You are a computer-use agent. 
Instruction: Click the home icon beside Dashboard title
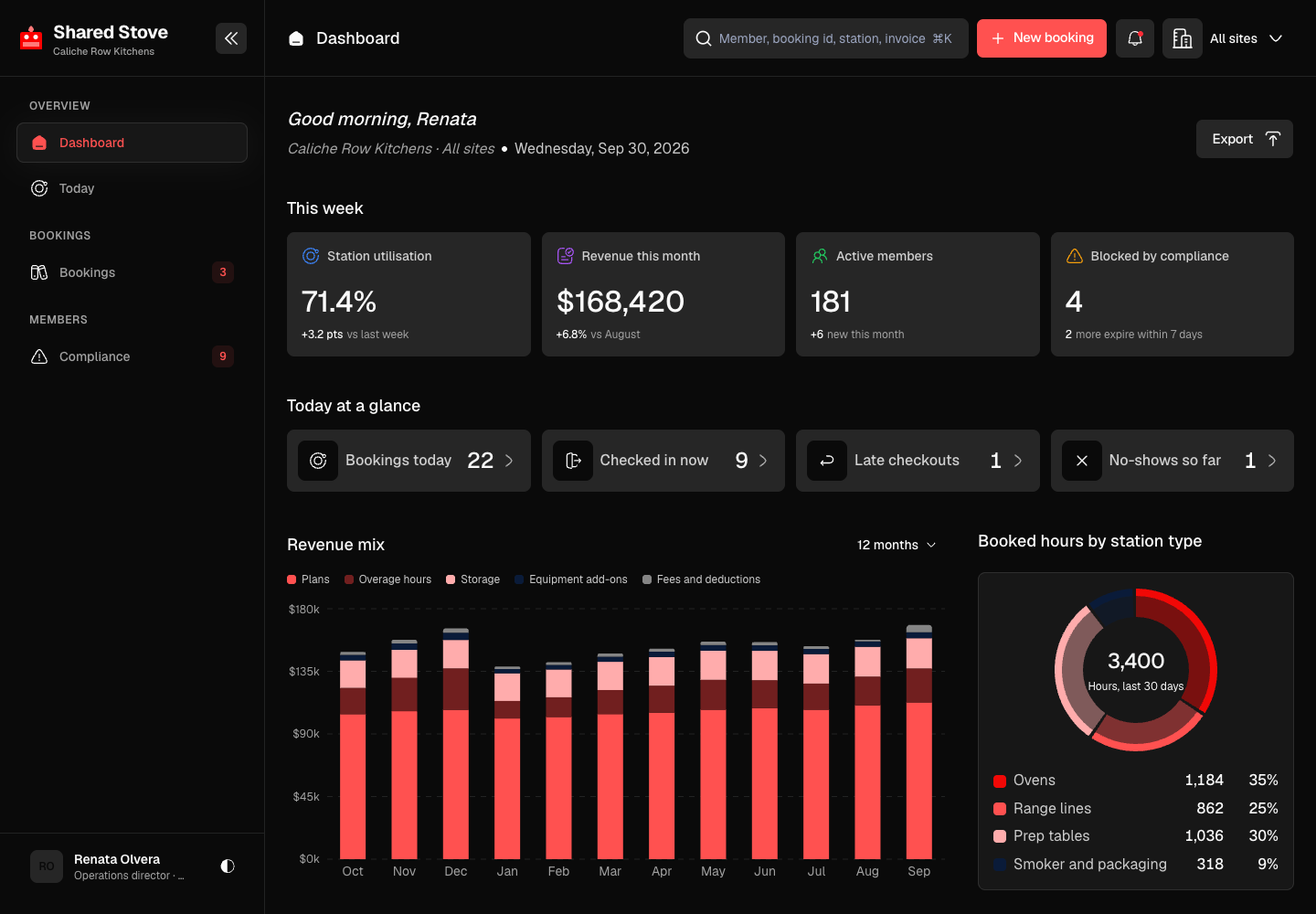(296, 38)
